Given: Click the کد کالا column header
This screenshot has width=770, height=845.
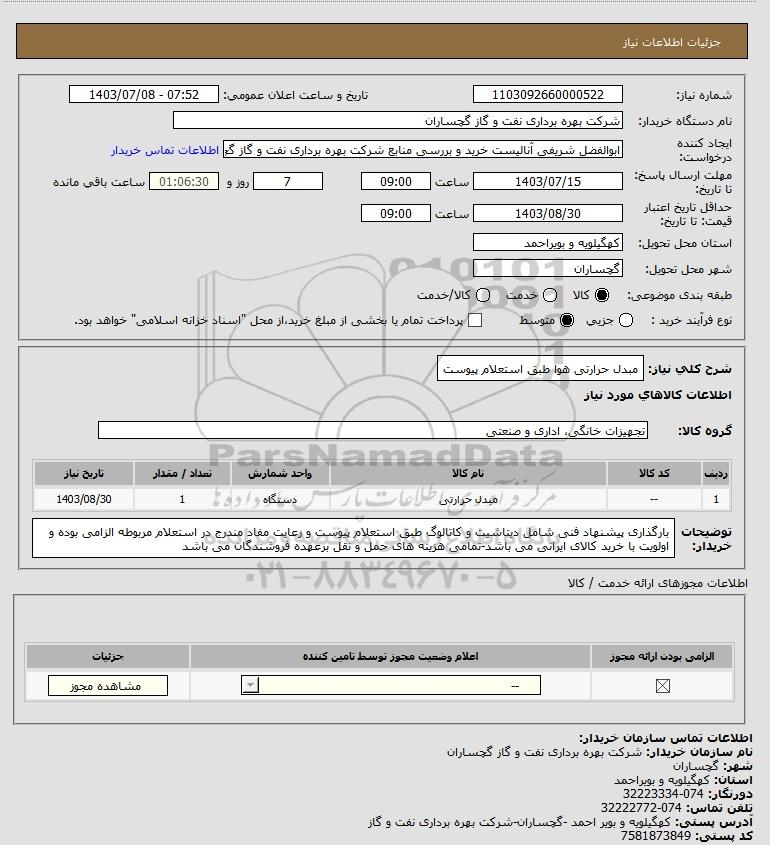Looking at the screenshot, I should tap(654, 473).
